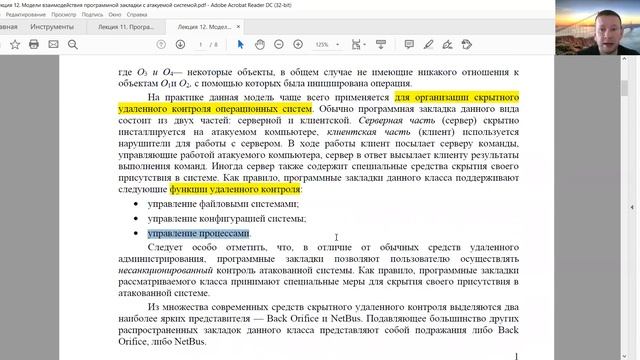Viewport: 640px width, 360px height.
Task: Click highlighted text 'функции удаленного контроля'
Action: coord(235,189)
